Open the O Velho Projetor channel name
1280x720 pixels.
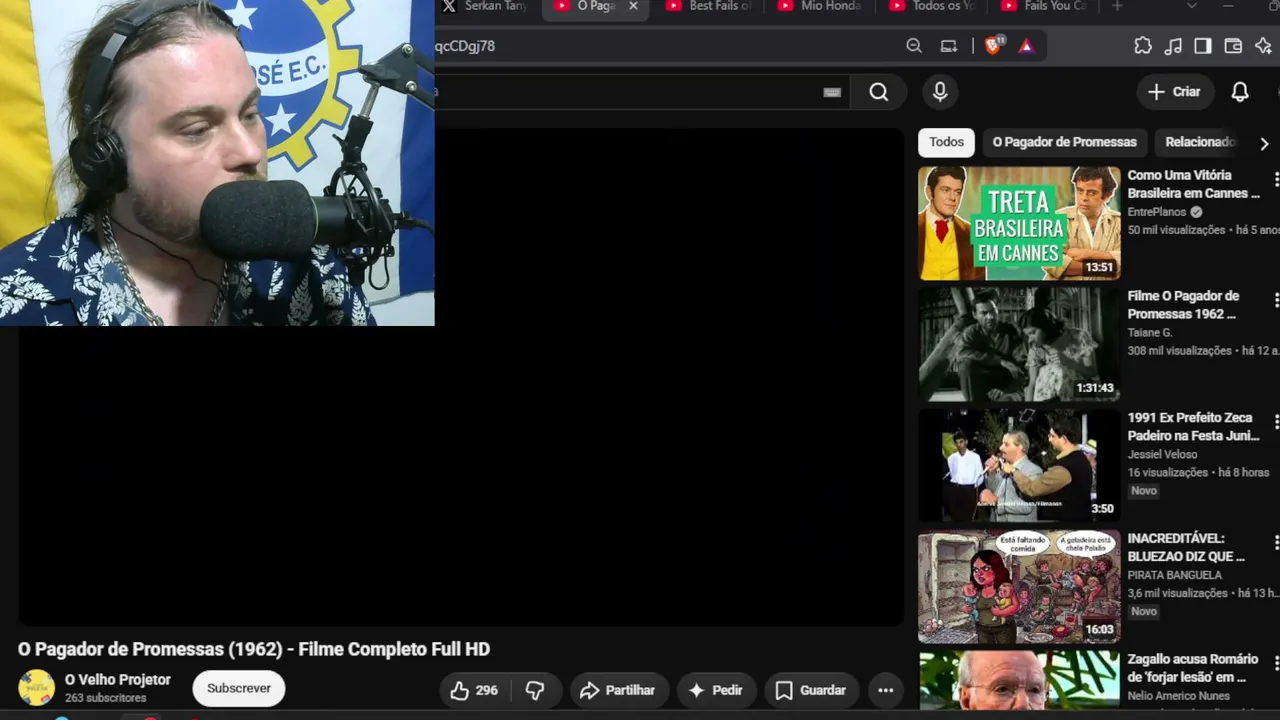point(118,680)
